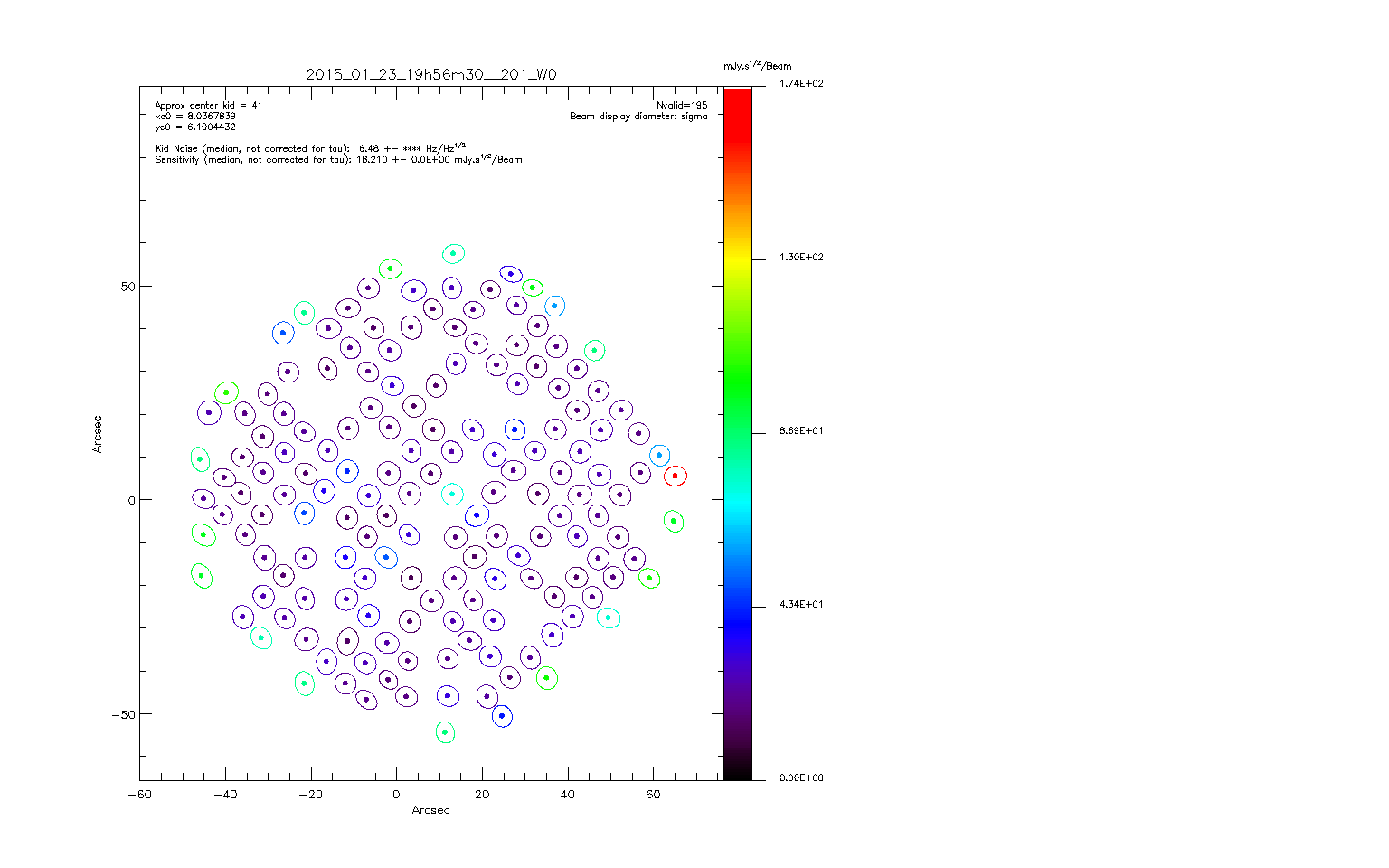
Task: Click the xc0 = 8.0367839 value
Action: click(195, 117)
